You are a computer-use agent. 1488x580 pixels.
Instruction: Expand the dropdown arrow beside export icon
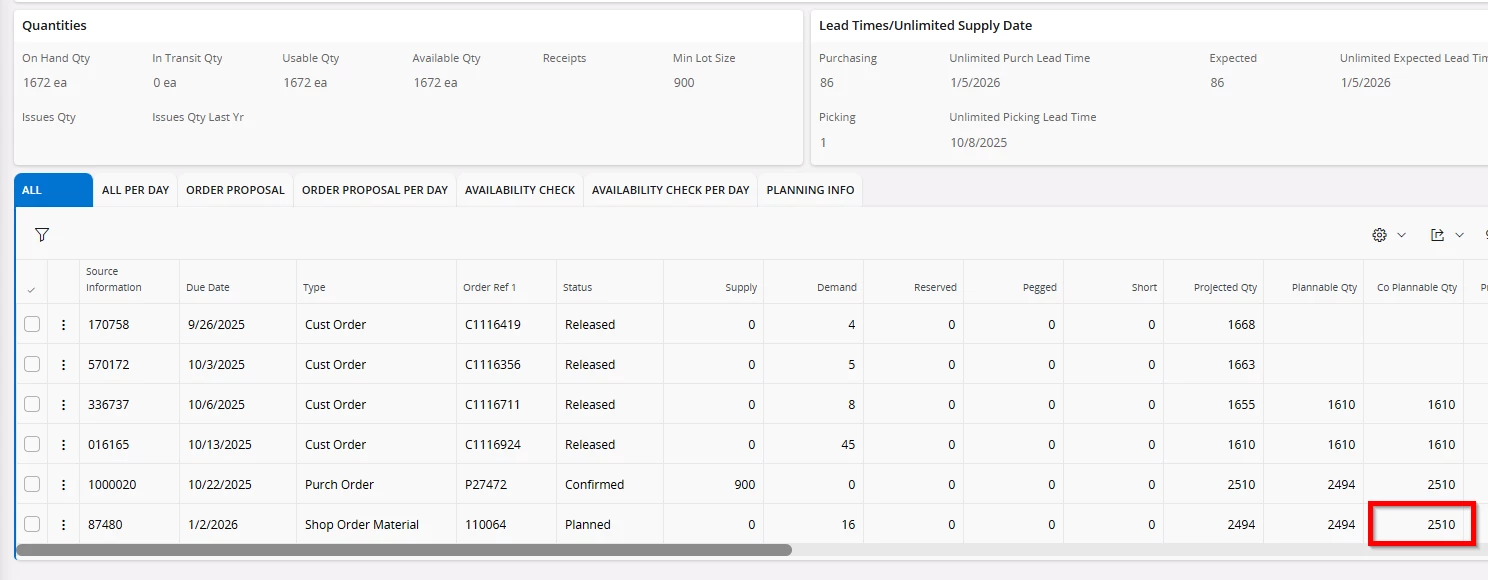(x=1459, y=235)
